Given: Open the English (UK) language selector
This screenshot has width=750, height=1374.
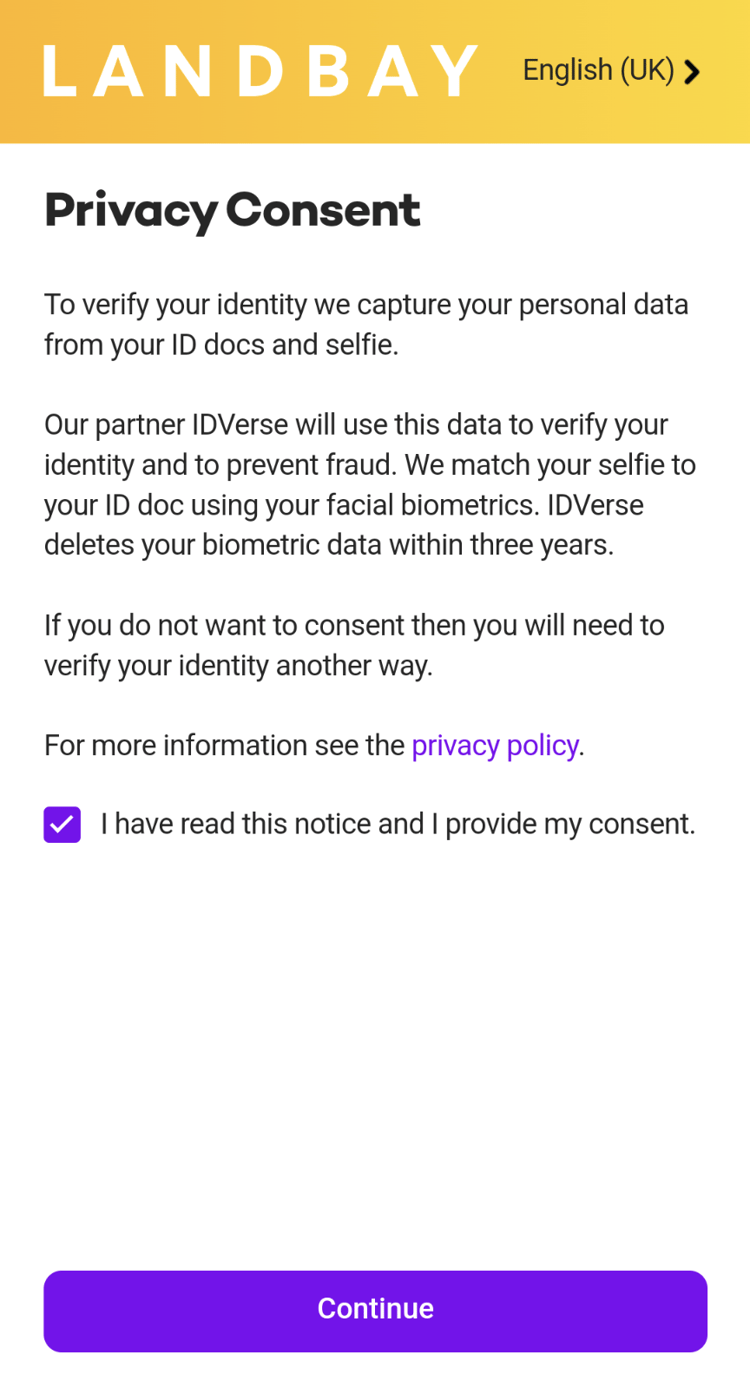Looking at the screenshot, I should pos(598,70).
